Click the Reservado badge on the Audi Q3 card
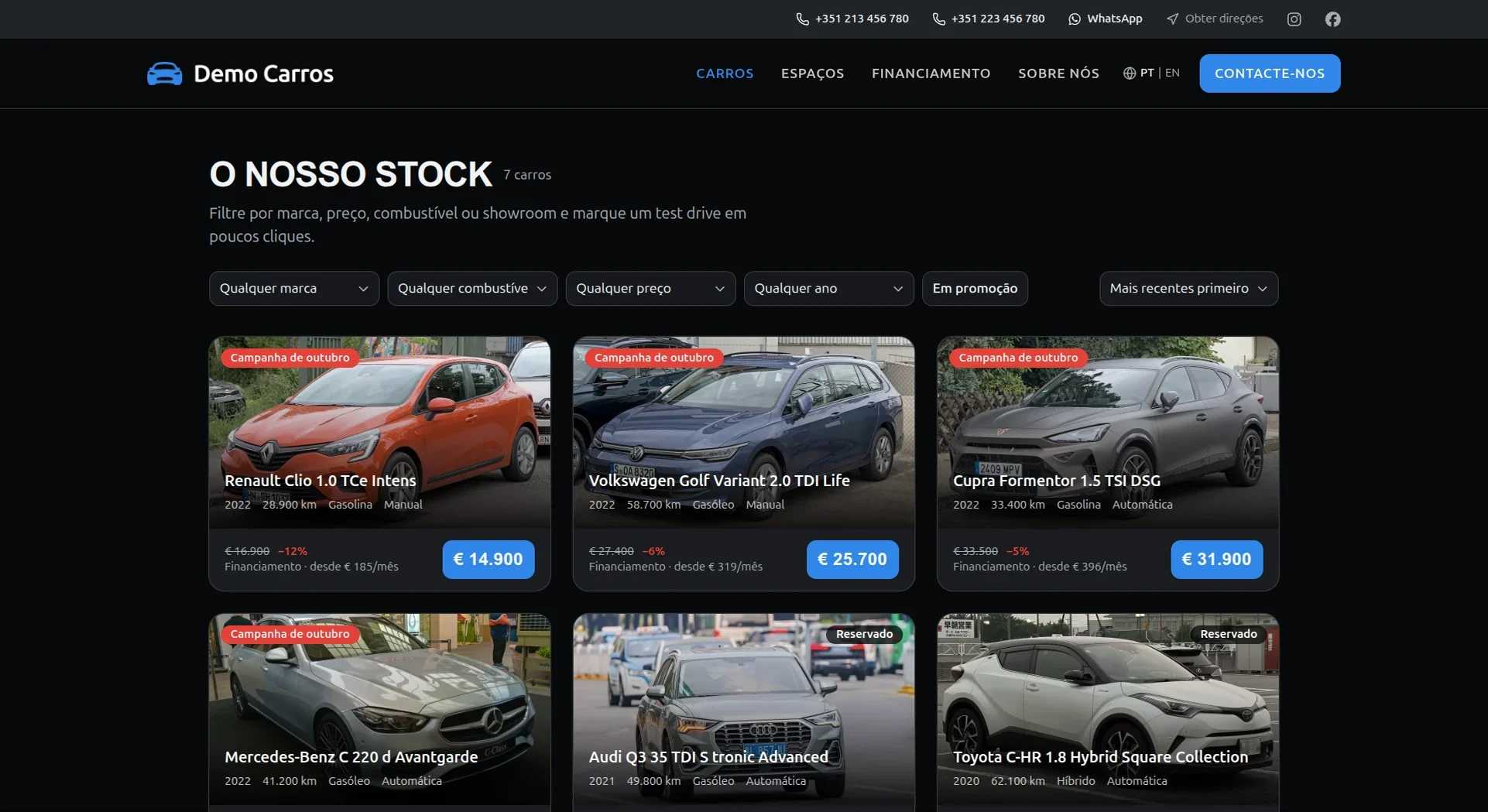 tap(864, 634)
